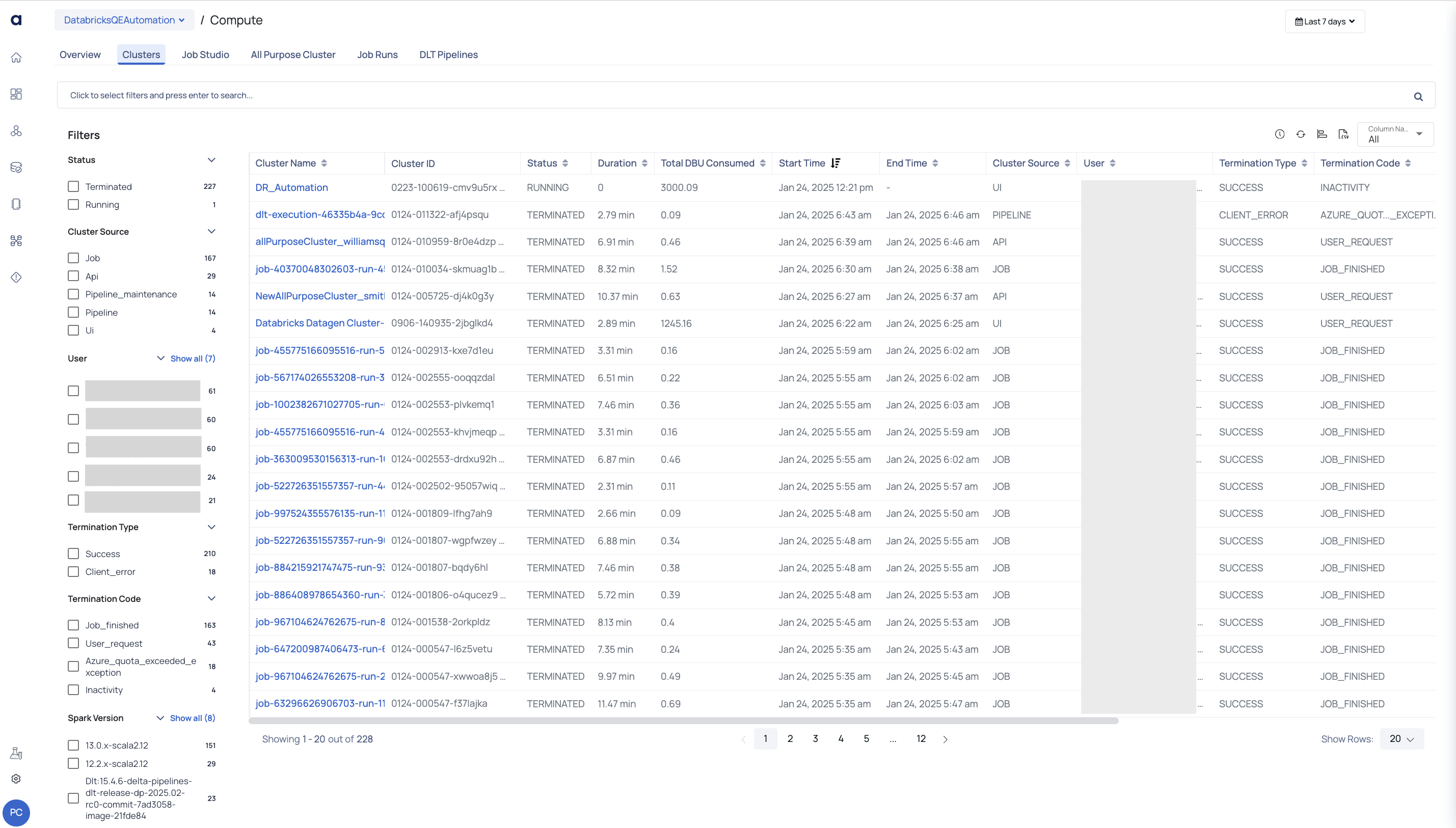Open the dashboard grid icon in the sidebar
1456x828 pixels.
[16, 94]
